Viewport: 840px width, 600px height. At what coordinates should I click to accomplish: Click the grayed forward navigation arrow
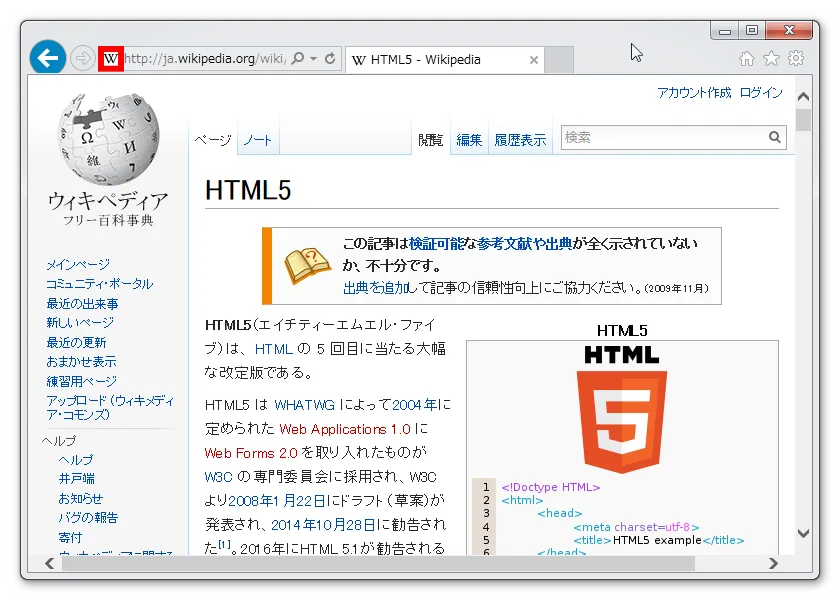[82, 58]
